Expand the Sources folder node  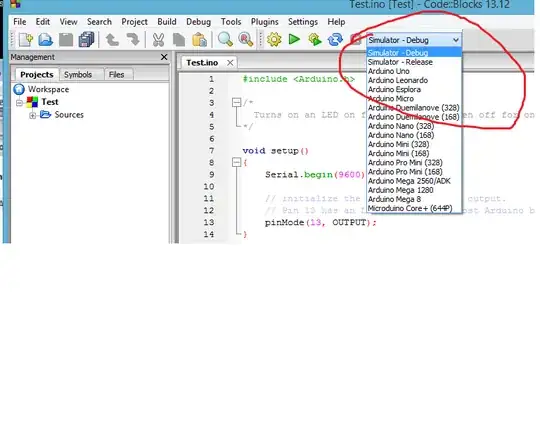coord(32,115)
